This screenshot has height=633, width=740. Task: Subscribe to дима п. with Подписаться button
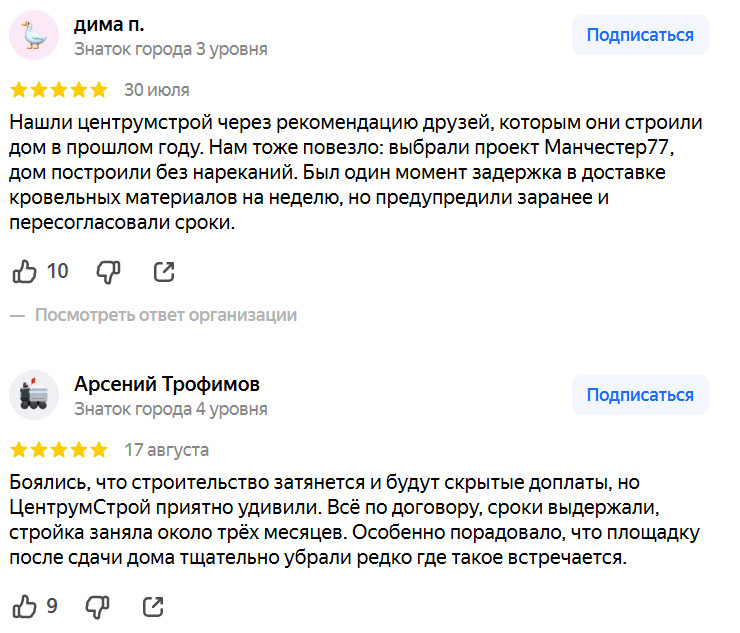640,35
